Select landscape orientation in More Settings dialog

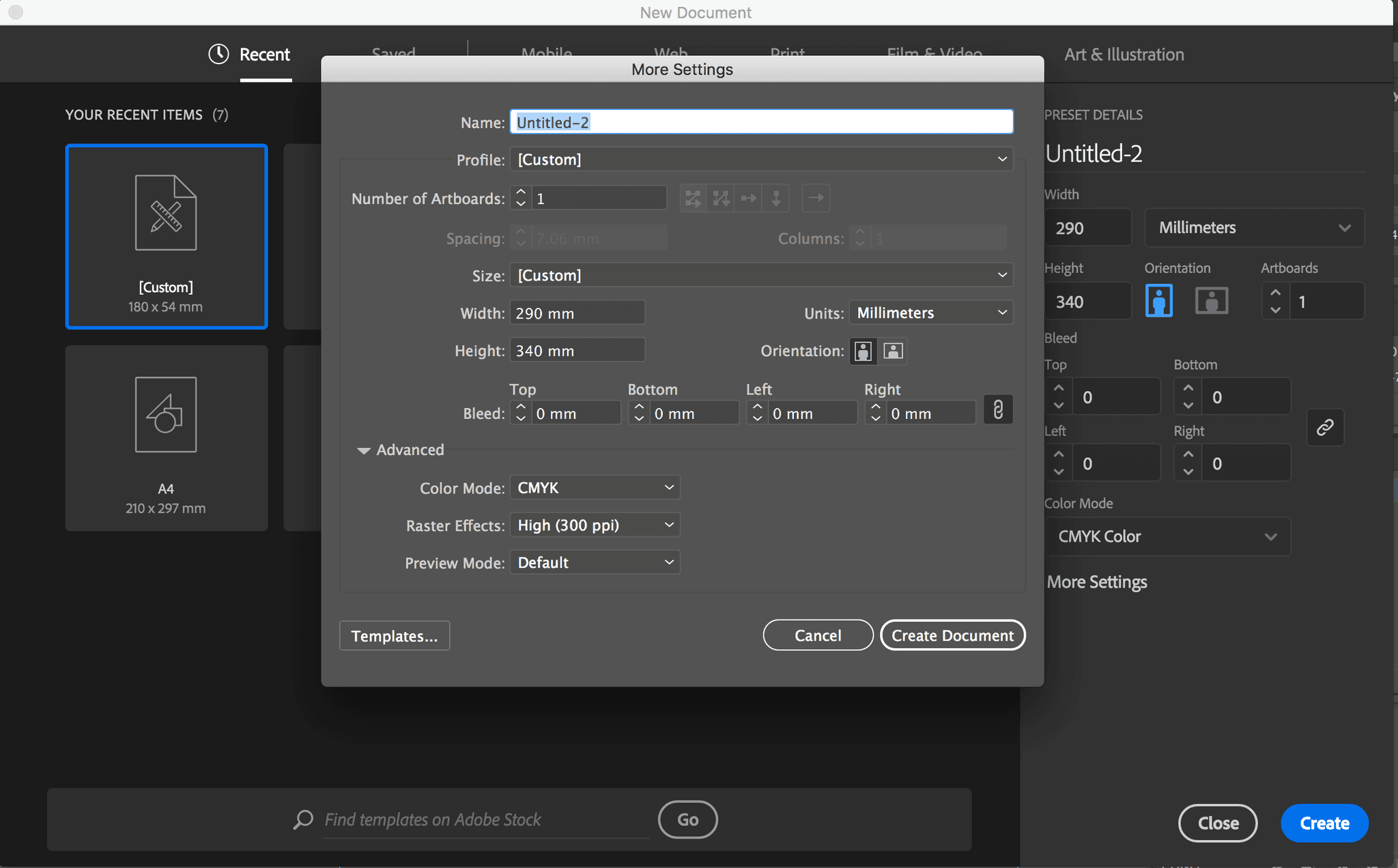click(x=893, y=351)
